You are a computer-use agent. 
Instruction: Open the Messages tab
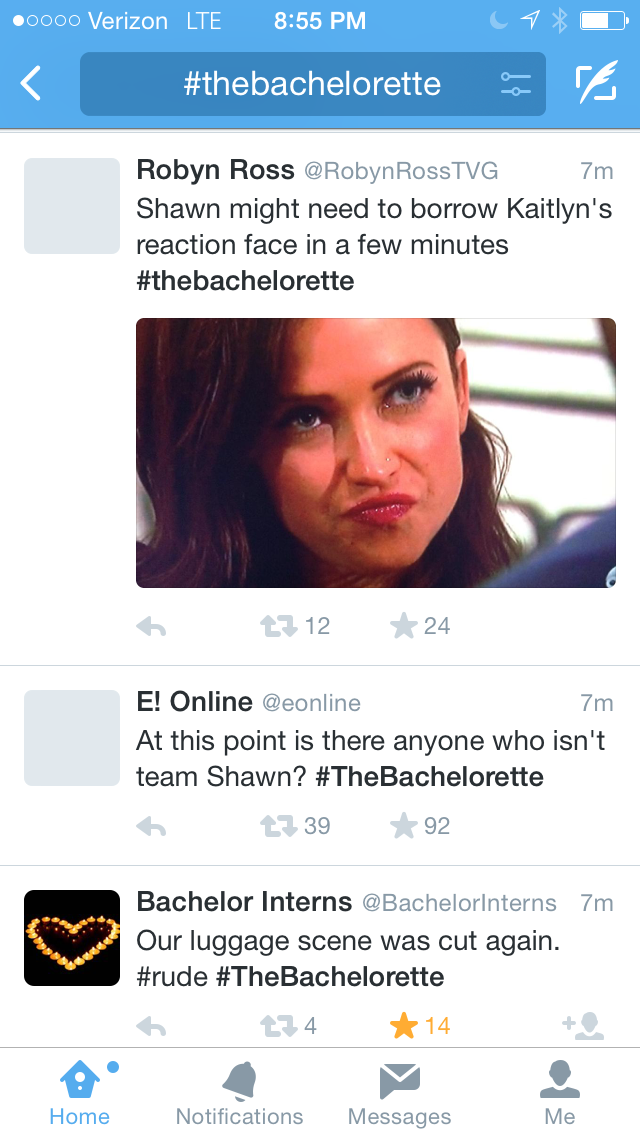coord(399,1094)
